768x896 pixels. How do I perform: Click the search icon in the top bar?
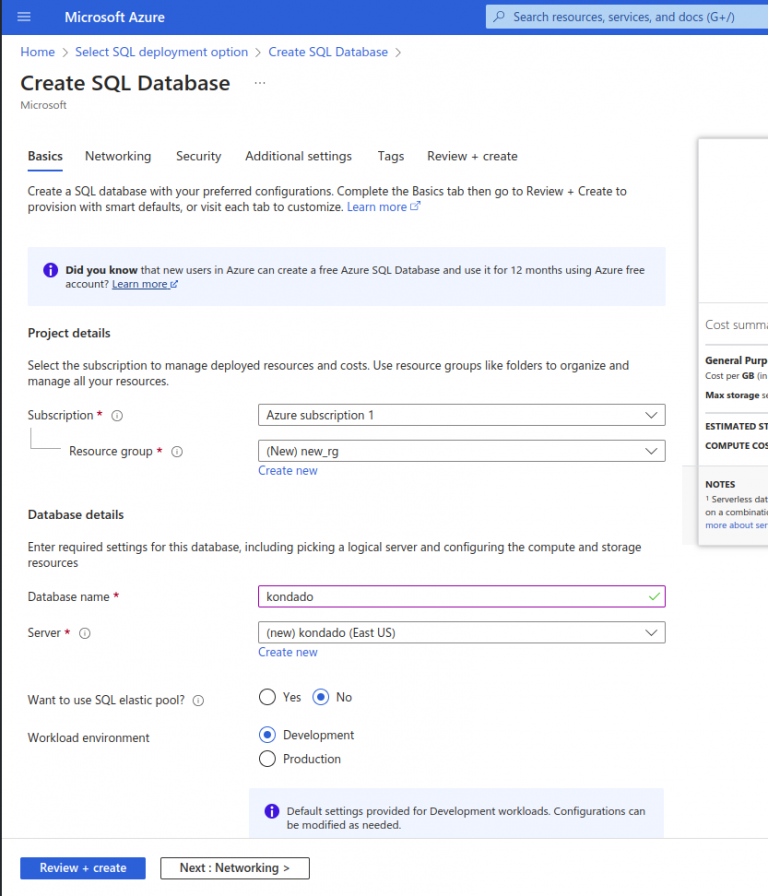[x=499, y=17]
